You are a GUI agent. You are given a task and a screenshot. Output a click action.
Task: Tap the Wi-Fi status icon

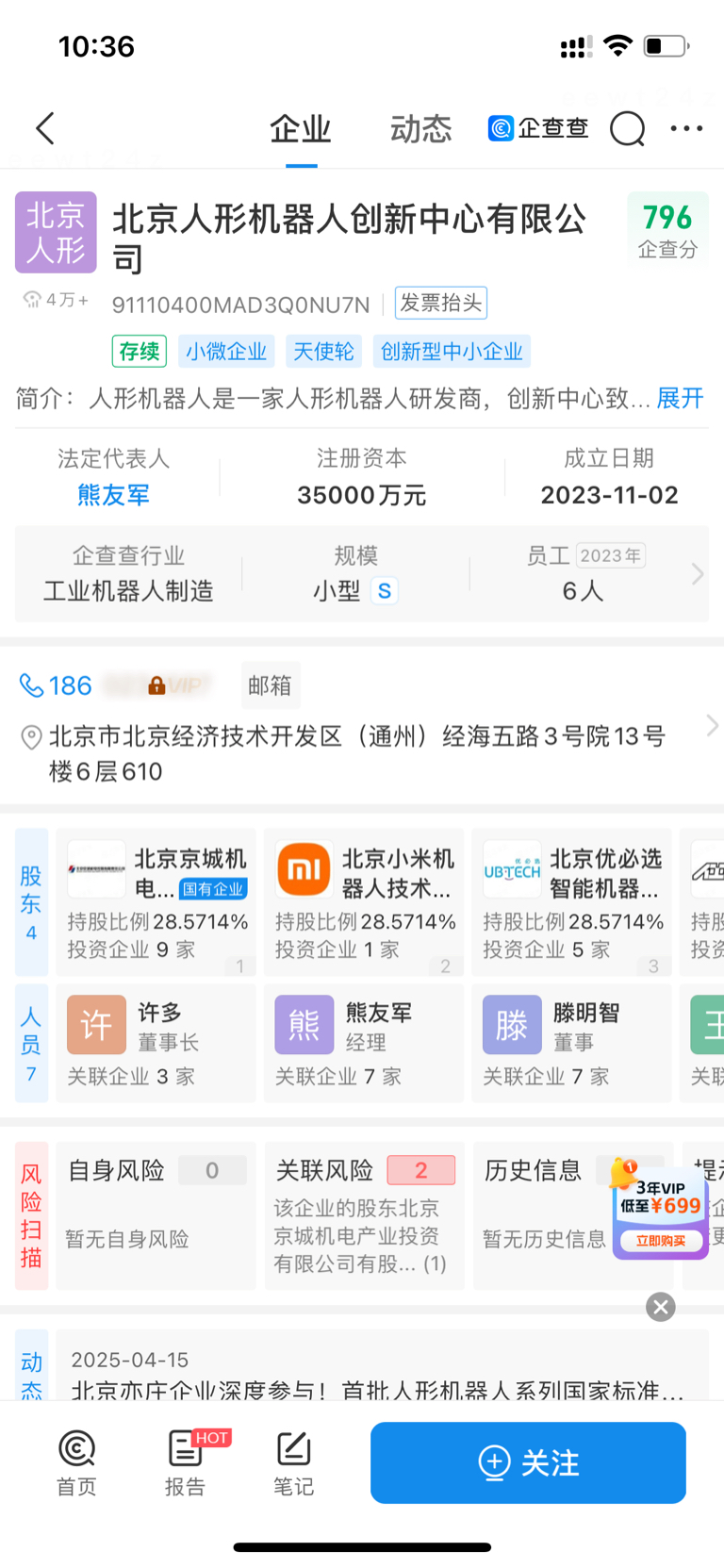click(618, 45)
